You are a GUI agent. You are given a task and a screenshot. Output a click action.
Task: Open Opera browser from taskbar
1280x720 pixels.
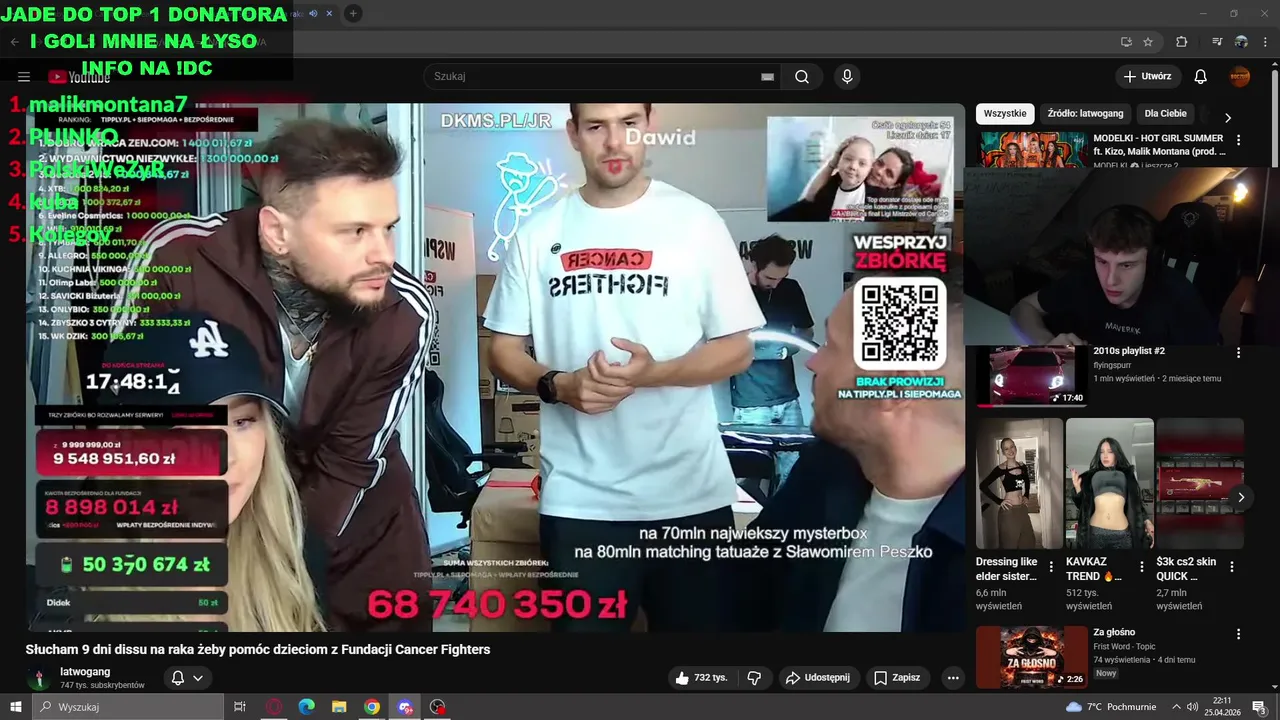coord(273,707)
